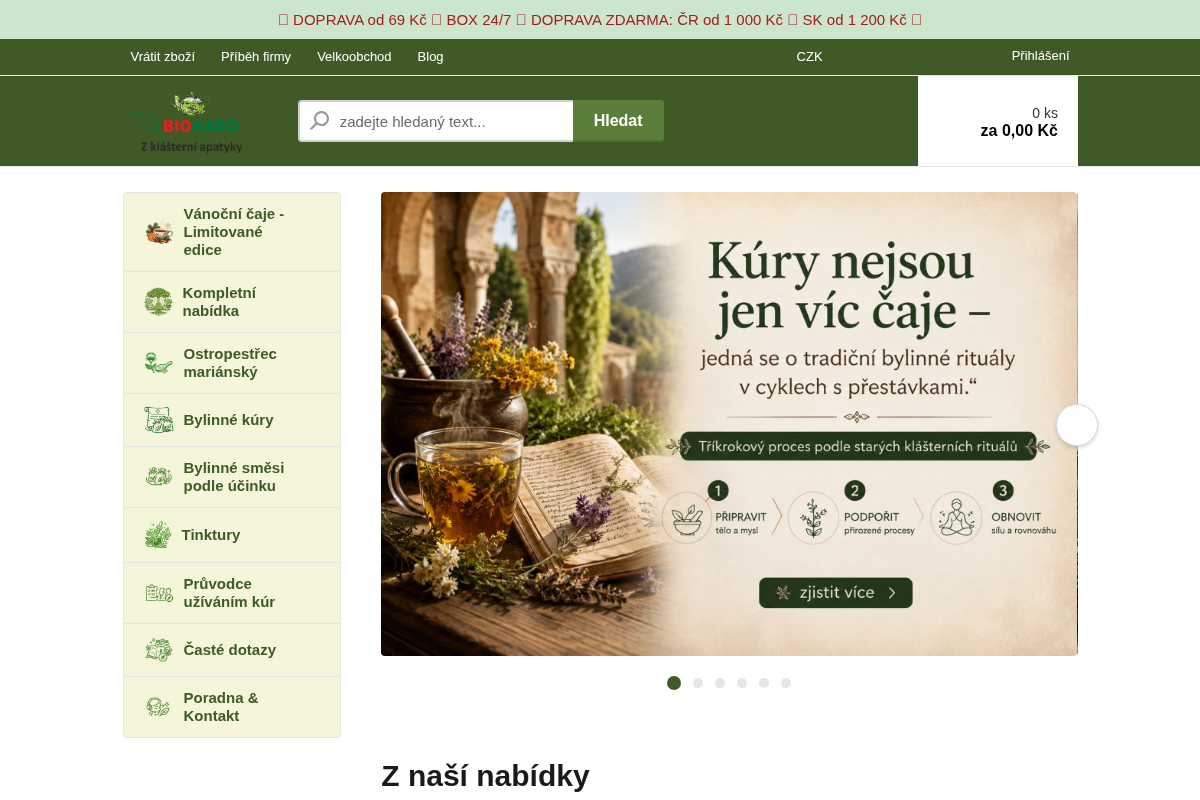Click the shipping info announcement text
Image resolution: width=1200 pixels, height=800 pixels.
[600, 20]
